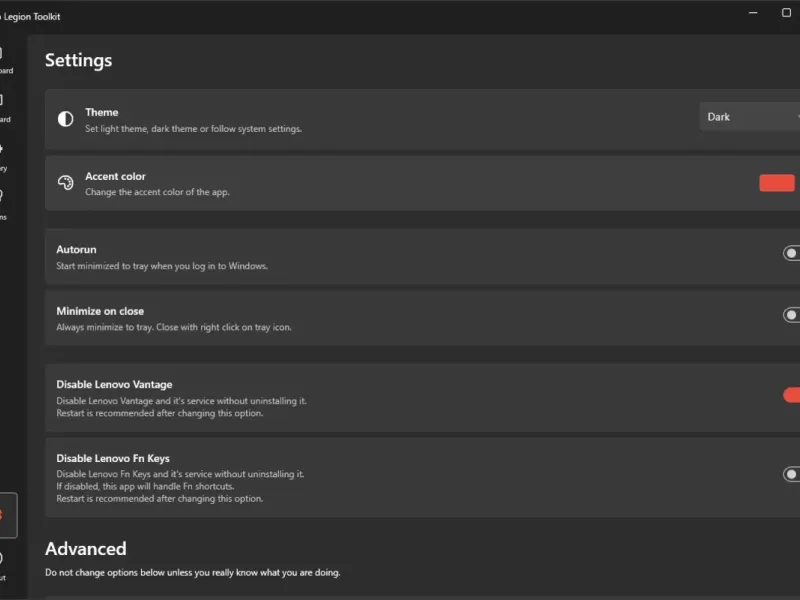Maximize the Legion Toolkit window
Viewport: 800px width, 600px height.
786,13
